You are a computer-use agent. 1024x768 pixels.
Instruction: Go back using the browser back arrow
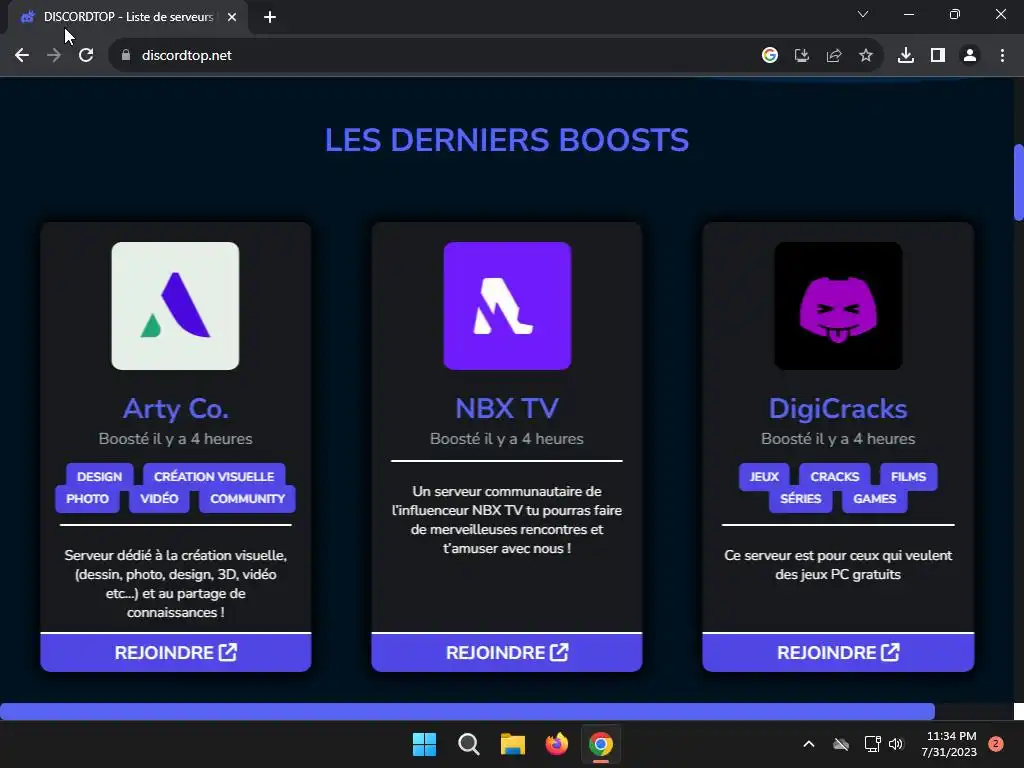[x=22, y=56]
